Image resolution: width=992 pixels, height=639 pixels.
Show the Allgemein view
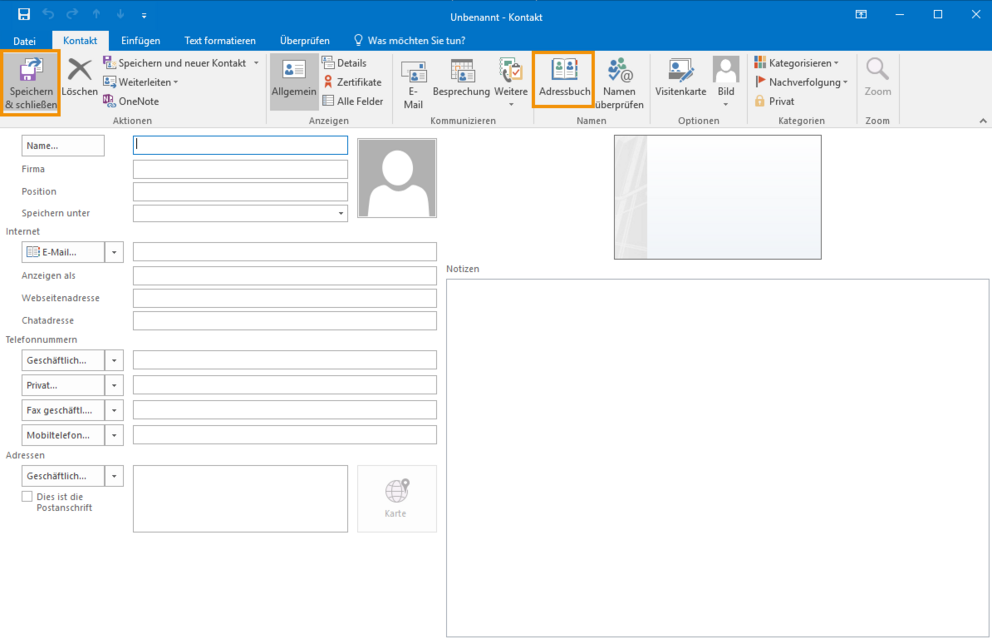(294, 80)
